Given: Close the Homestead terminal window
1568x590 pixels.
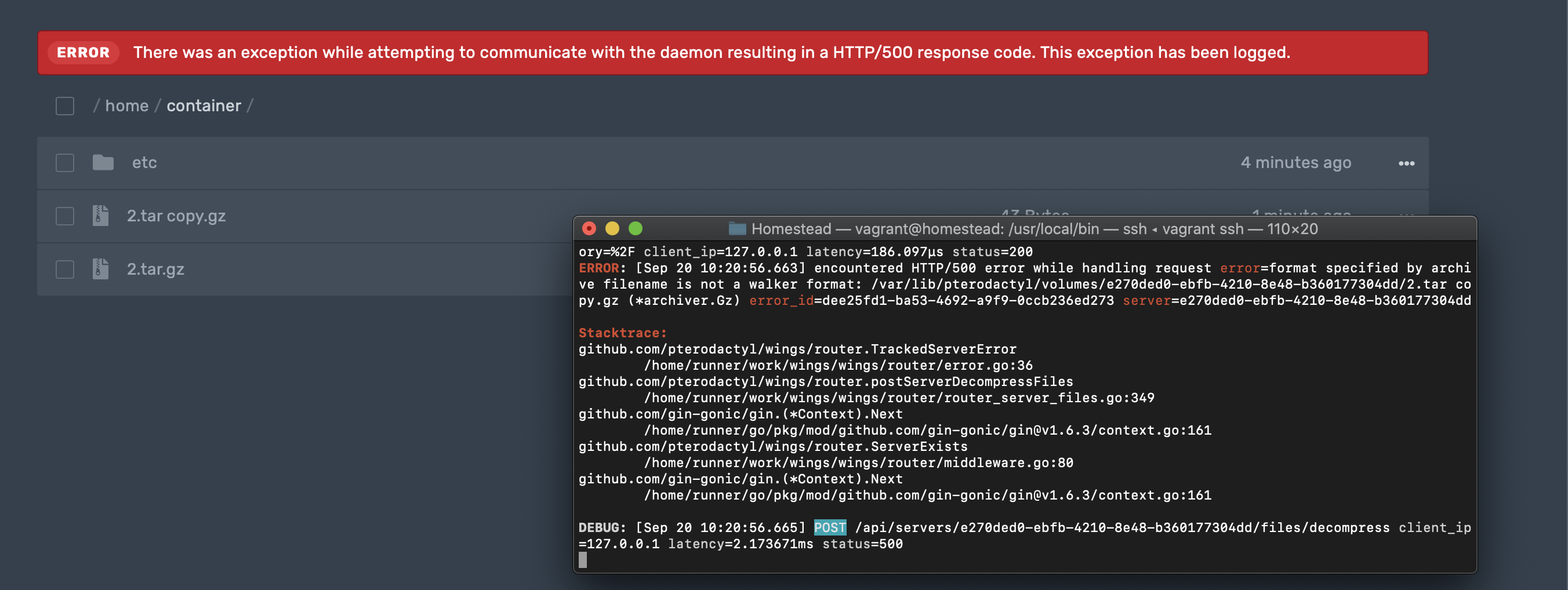Looking at the screenshot, I should pos(589,229).
